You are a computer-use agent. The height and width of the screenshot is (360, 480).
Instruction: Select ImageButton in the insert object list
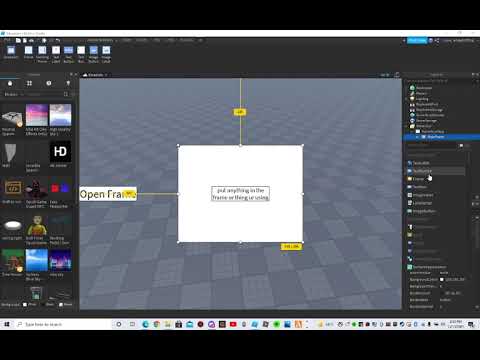421,211
